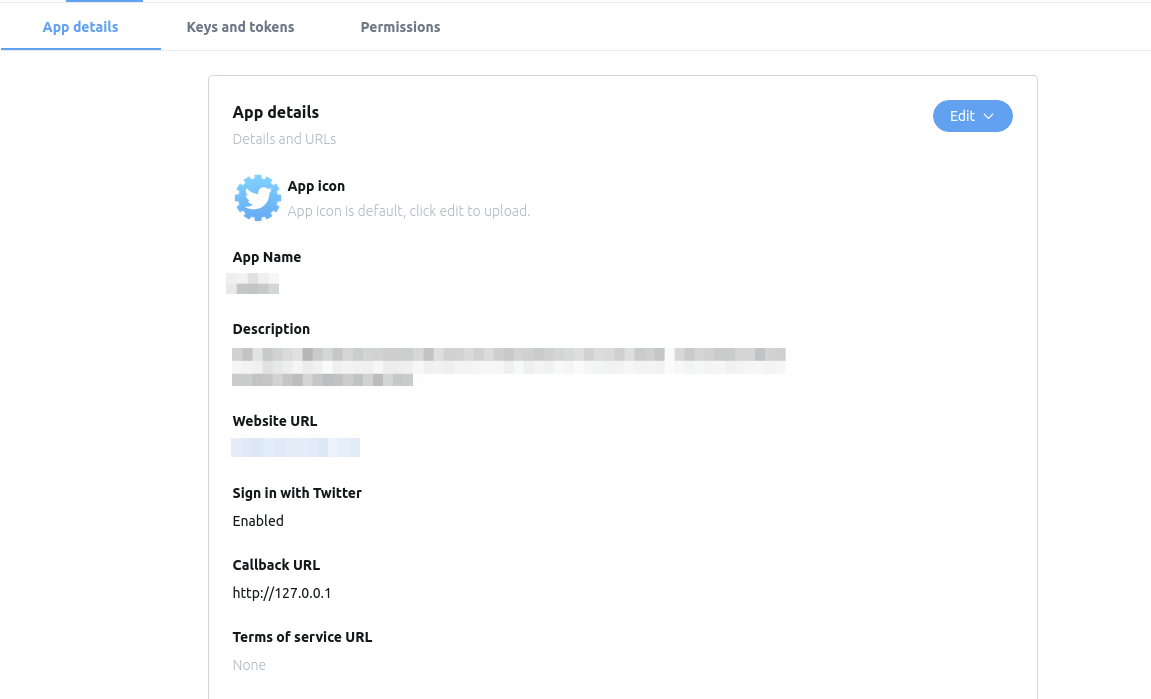This screenshot has width=1151, height=699.
Task: Click the Callback URL section label
Action: (x=276, y=565)
